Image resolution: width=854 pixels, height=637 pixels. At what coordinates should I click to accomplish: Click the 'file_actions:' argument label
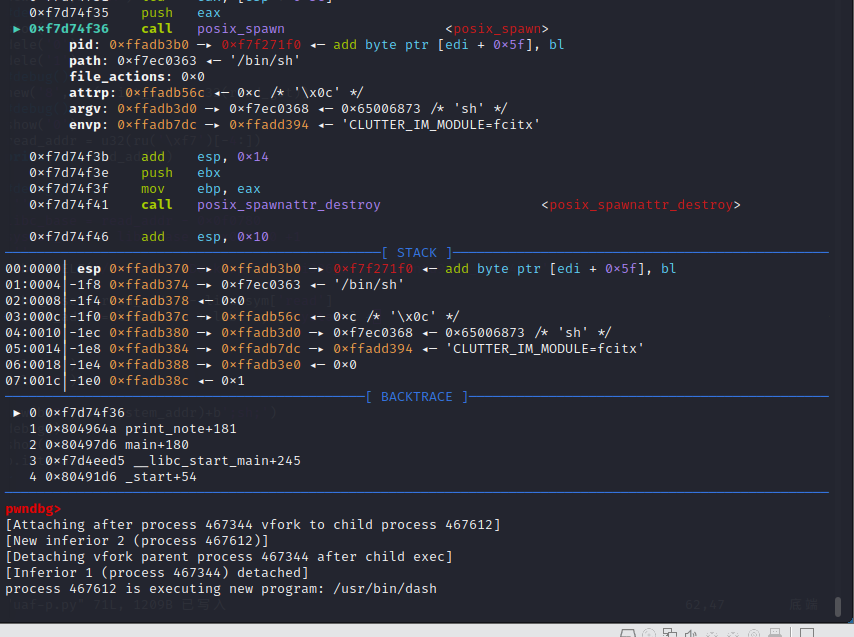(x=120, y=77)
